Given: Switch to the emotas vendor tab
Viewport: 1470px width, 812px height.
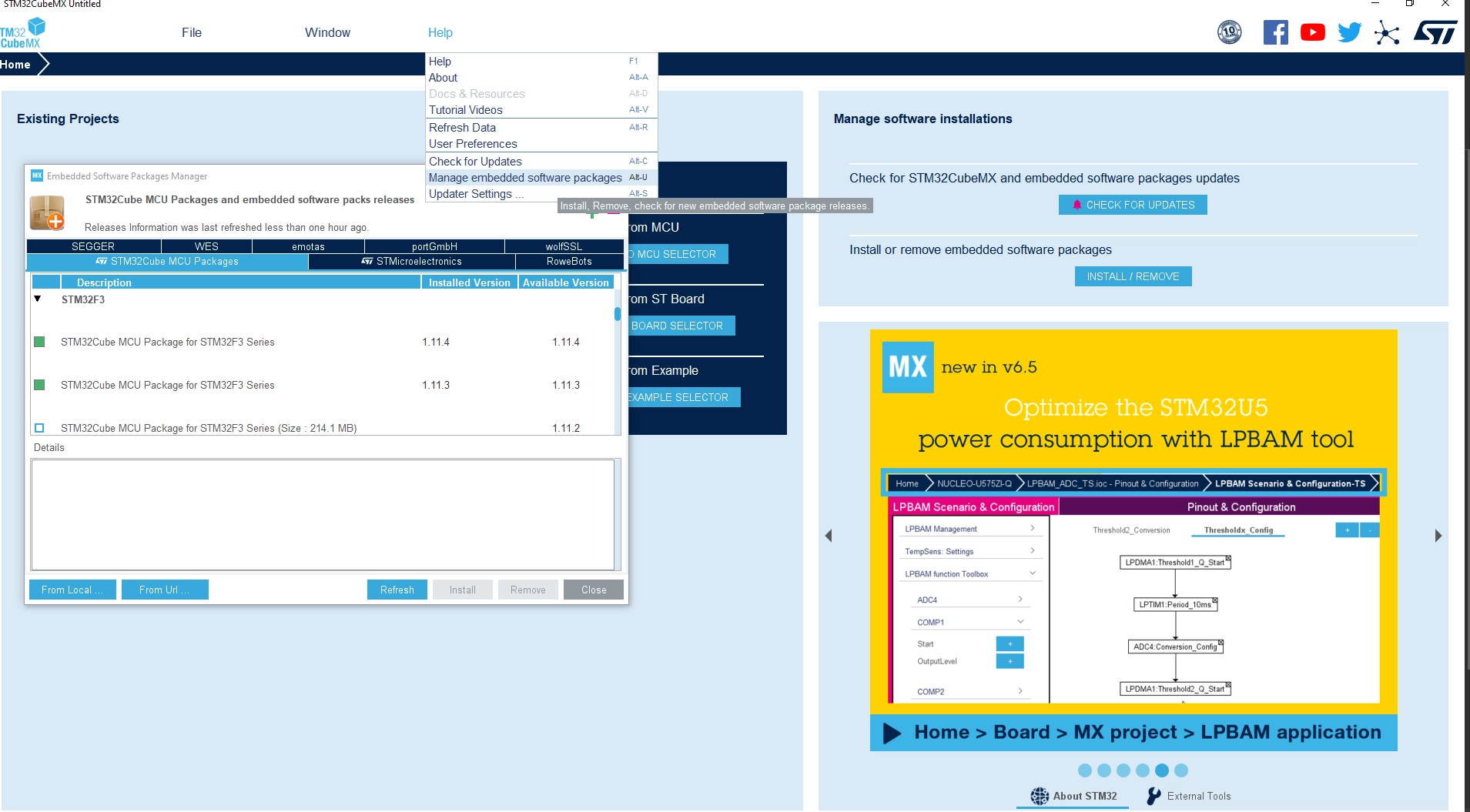Looking at the screenshot, I should pos(308,246).
